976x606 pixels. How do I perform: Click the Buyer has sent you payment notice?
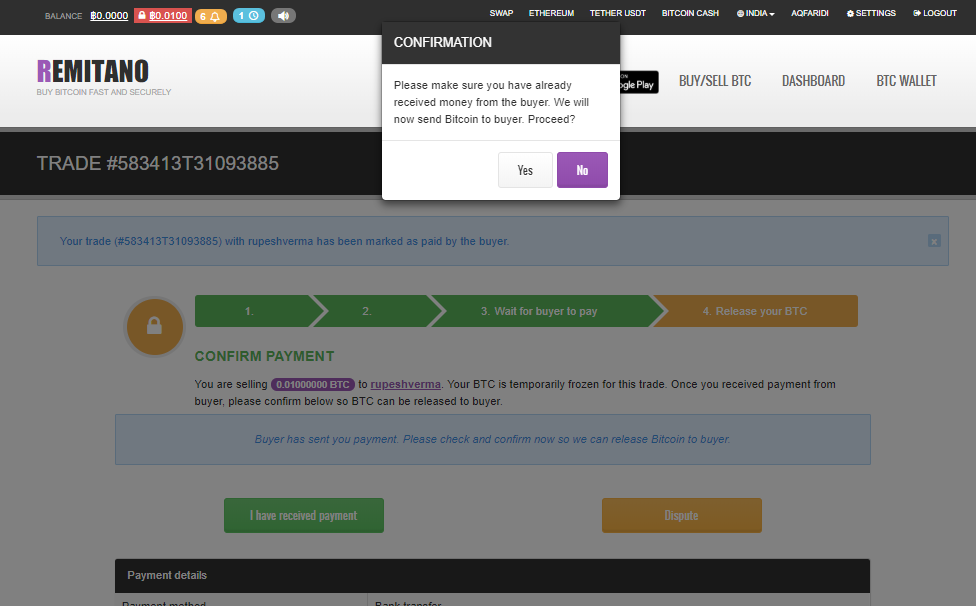(492, 439)
